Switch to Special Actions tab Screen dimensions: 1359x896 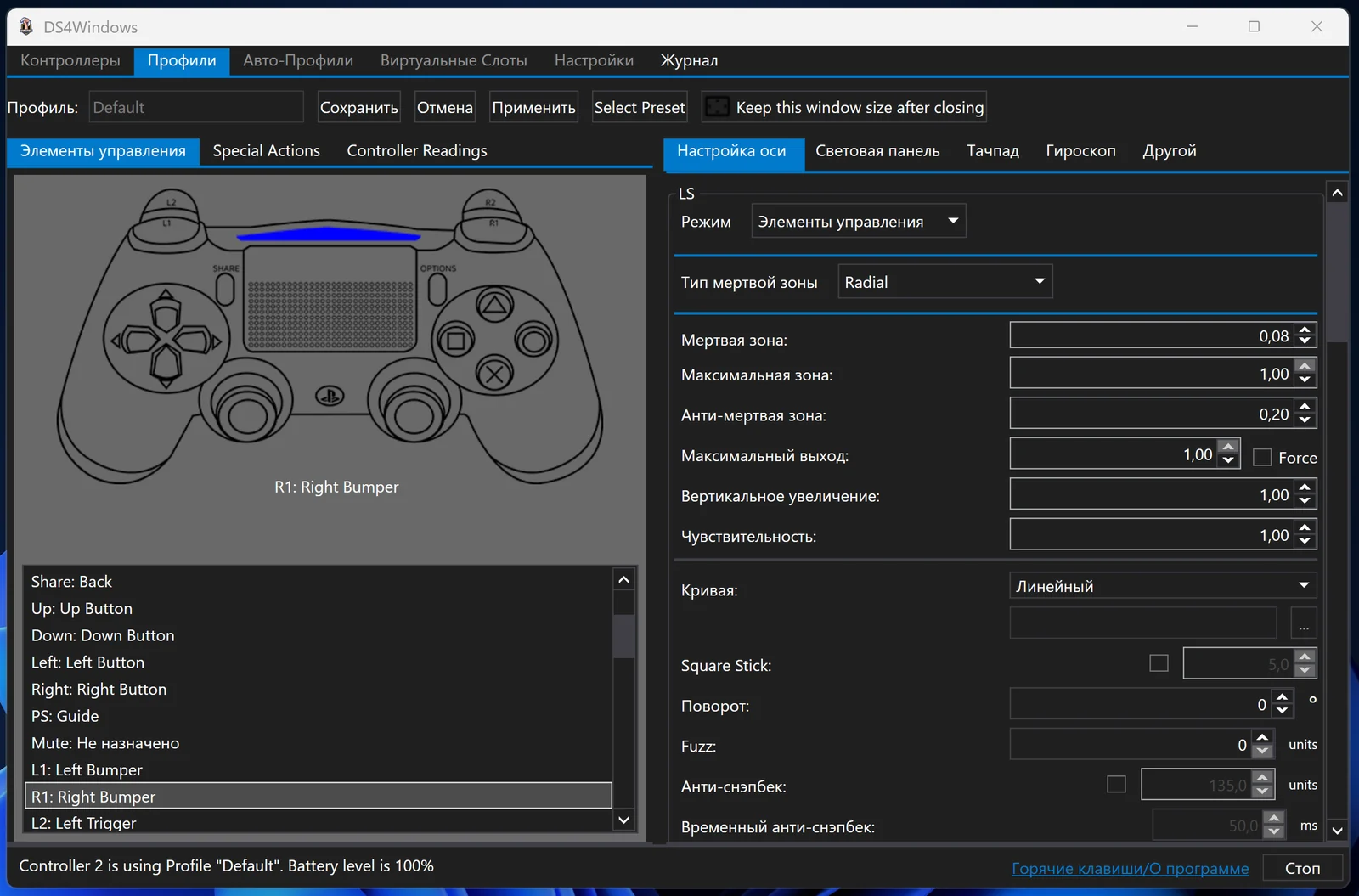click(x=266, y=150)
